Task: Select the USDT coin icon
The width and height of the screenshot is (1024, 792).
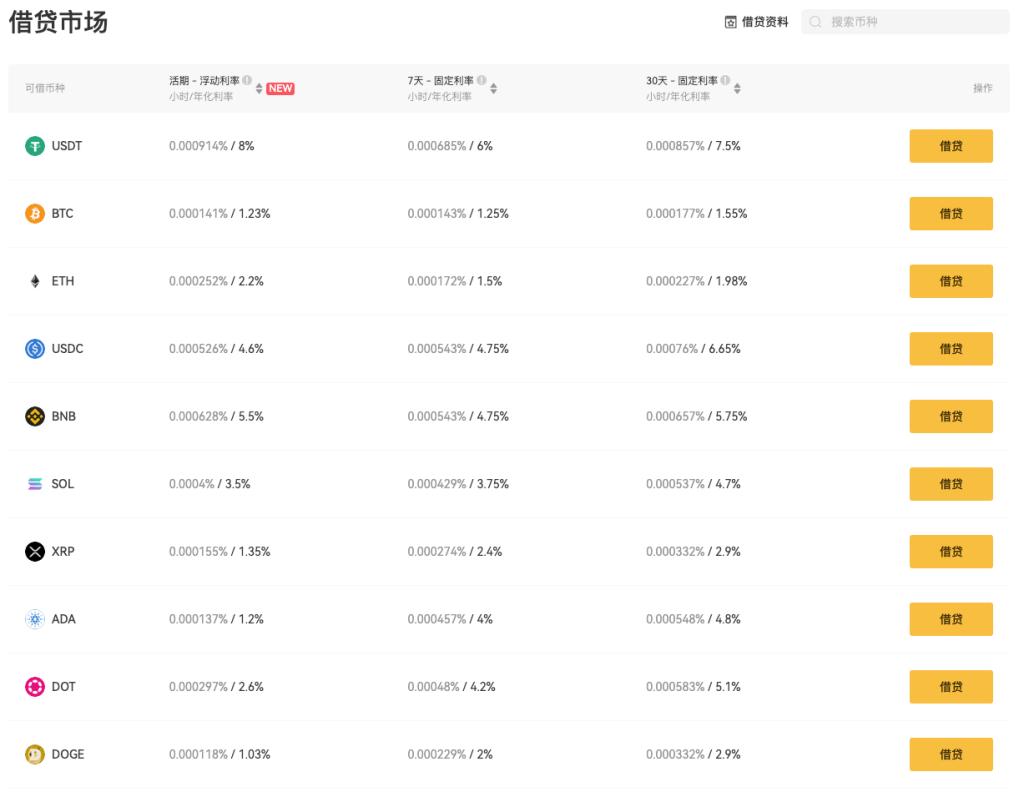Action: coord(33,145)
